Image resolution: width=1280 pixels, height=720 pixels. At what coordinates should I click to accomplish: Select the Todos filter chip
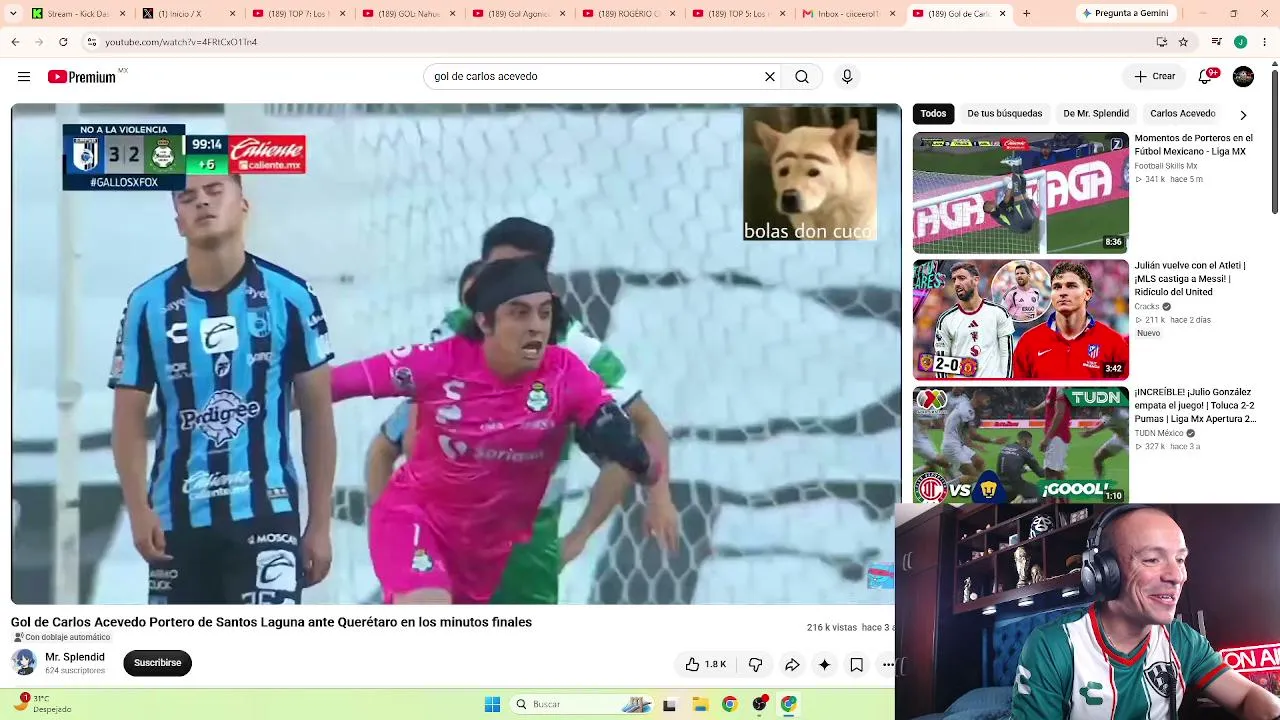[933, 113]
